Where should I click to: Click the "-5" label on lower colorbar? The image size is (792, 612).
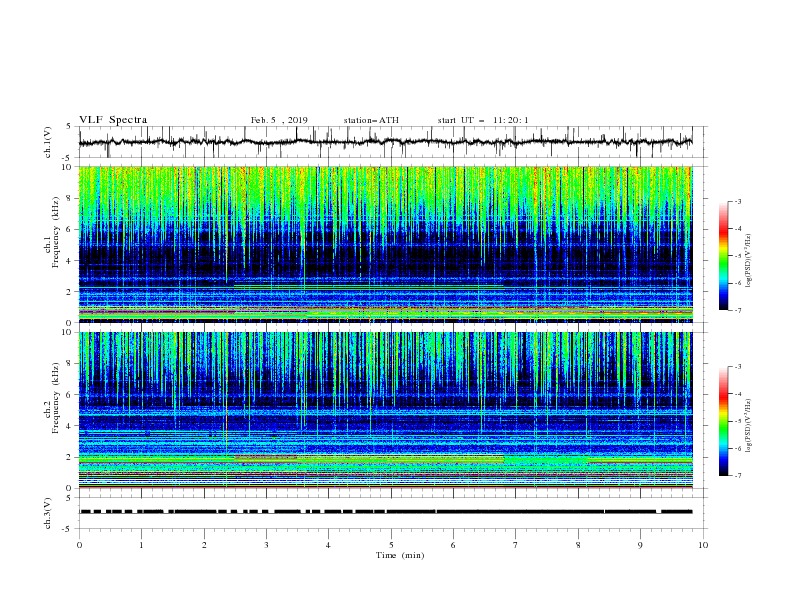pyautogui.click(x=737, y=421)
